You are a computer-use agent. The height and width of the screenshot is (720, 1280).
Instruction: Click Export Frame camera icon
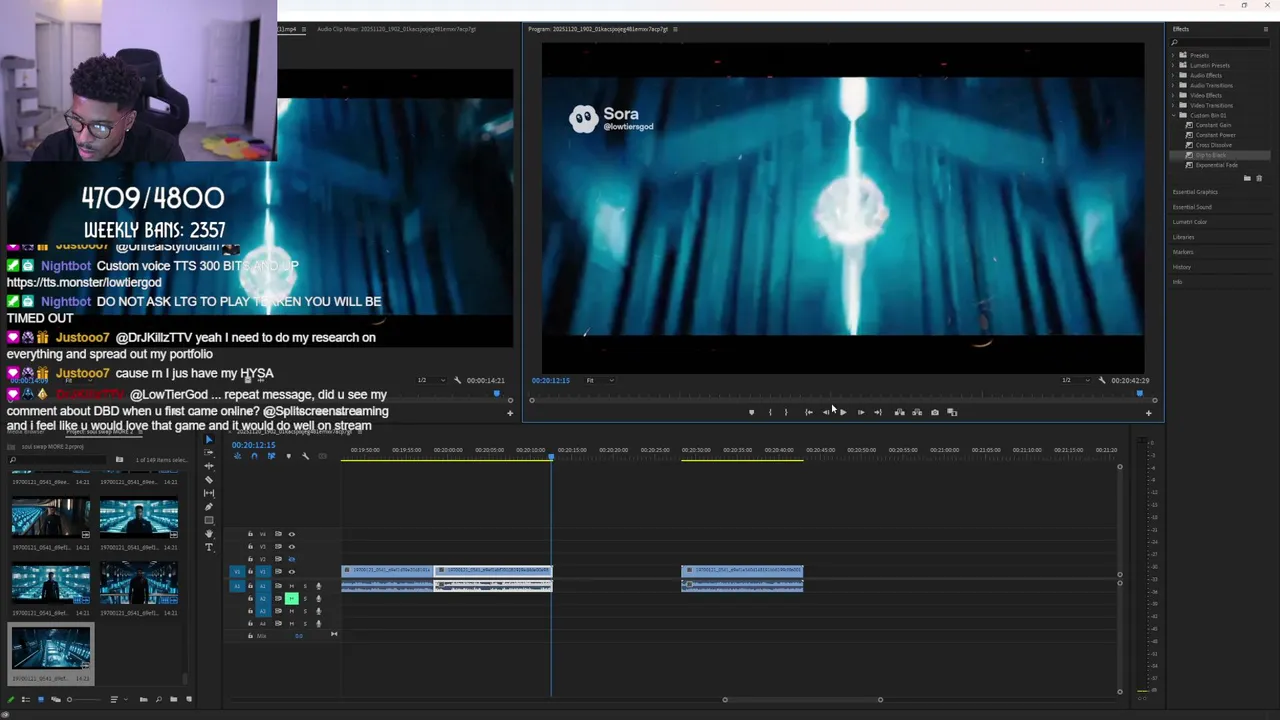[935, 412]
